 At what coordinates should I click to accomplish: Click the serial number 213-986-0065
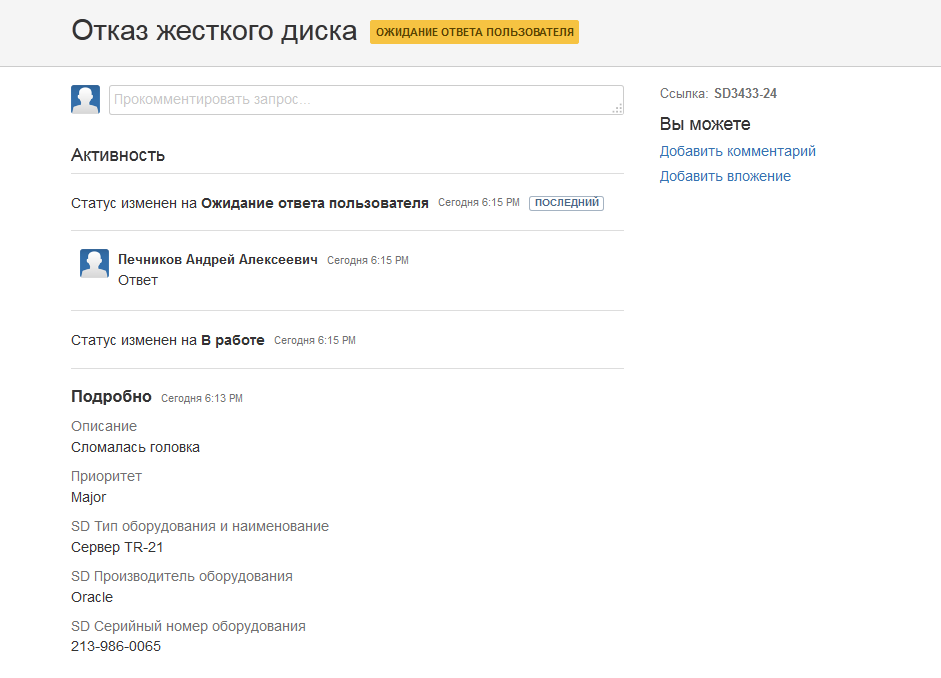click(116, 647)
